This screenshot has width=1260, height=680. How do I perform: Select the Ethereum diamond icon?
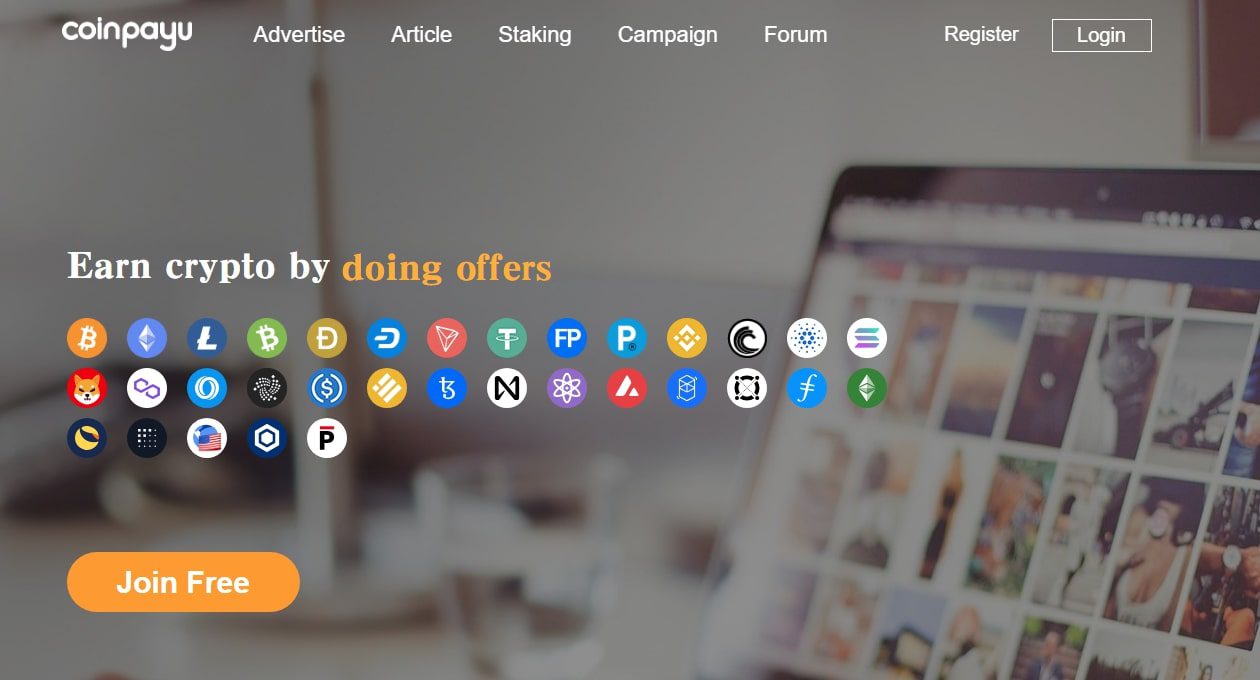(x=147, y=338)
